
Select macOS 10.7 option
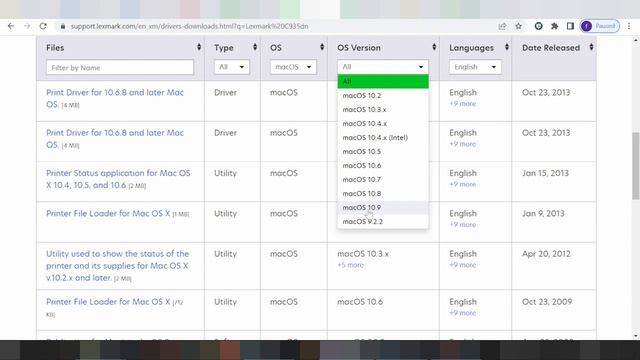(383, 180)
